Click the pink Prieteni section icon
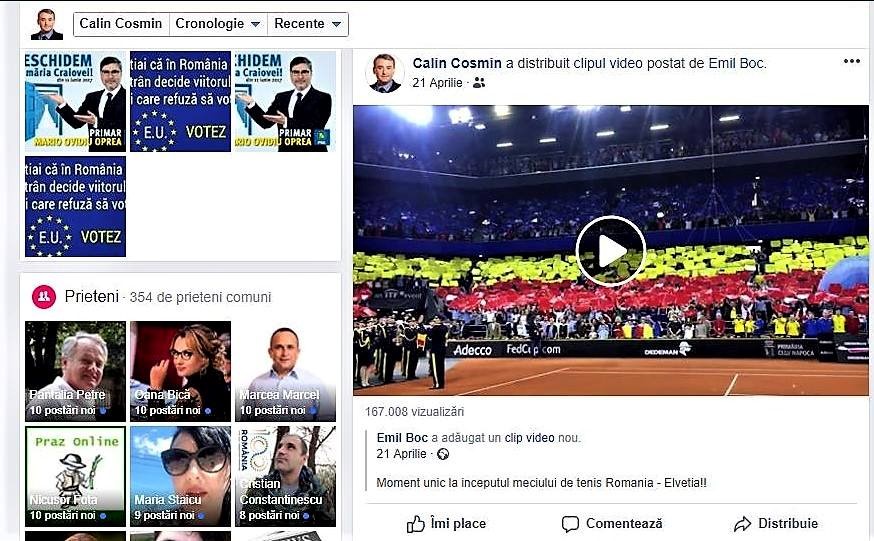The width and height of the screenshot is (874, 541). (43, 297)
